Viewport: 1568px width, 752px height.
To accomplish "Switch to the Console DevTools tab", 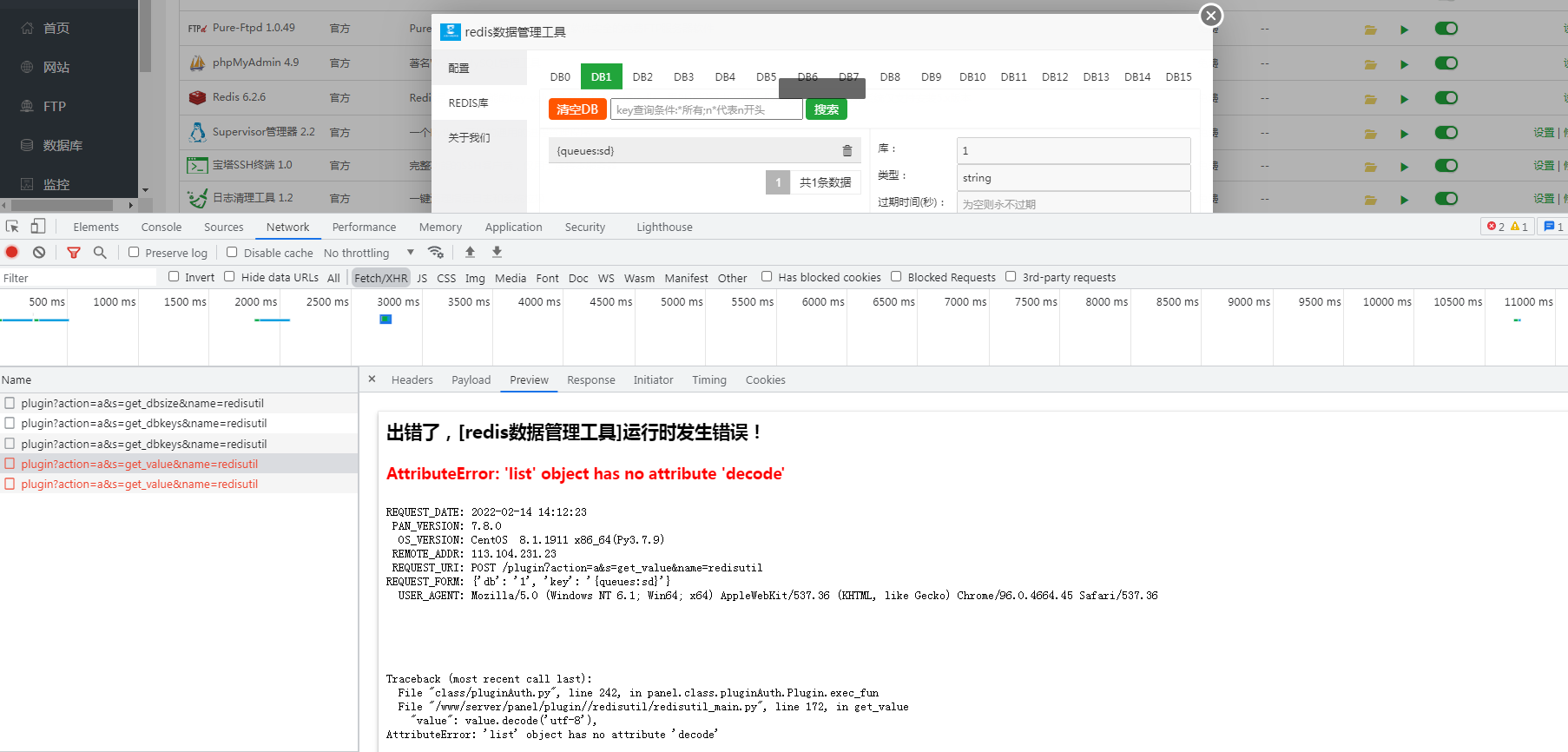I will tap(161, 227).
